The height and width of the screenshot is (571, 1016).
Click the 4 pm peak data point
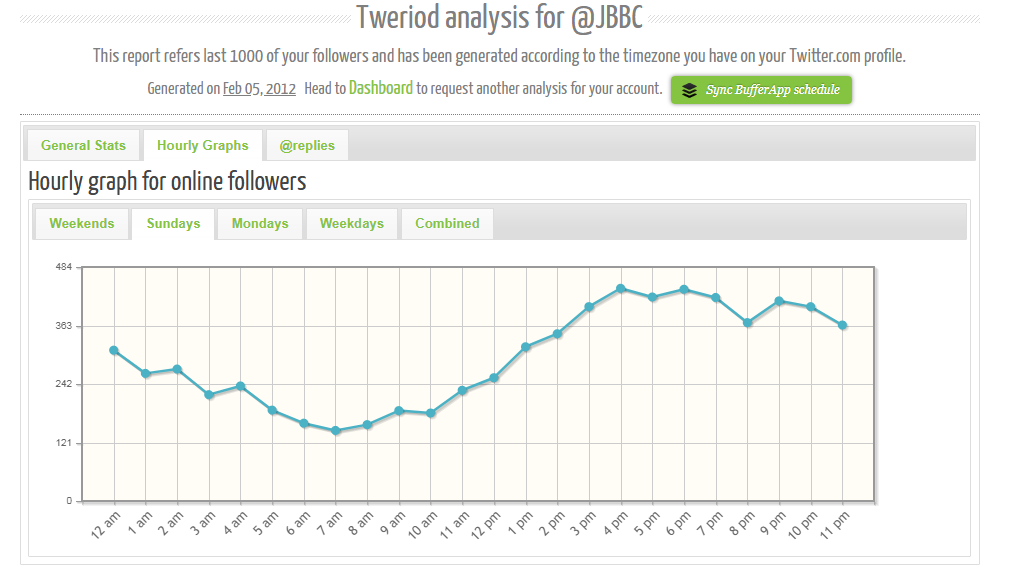click(621, 289)
